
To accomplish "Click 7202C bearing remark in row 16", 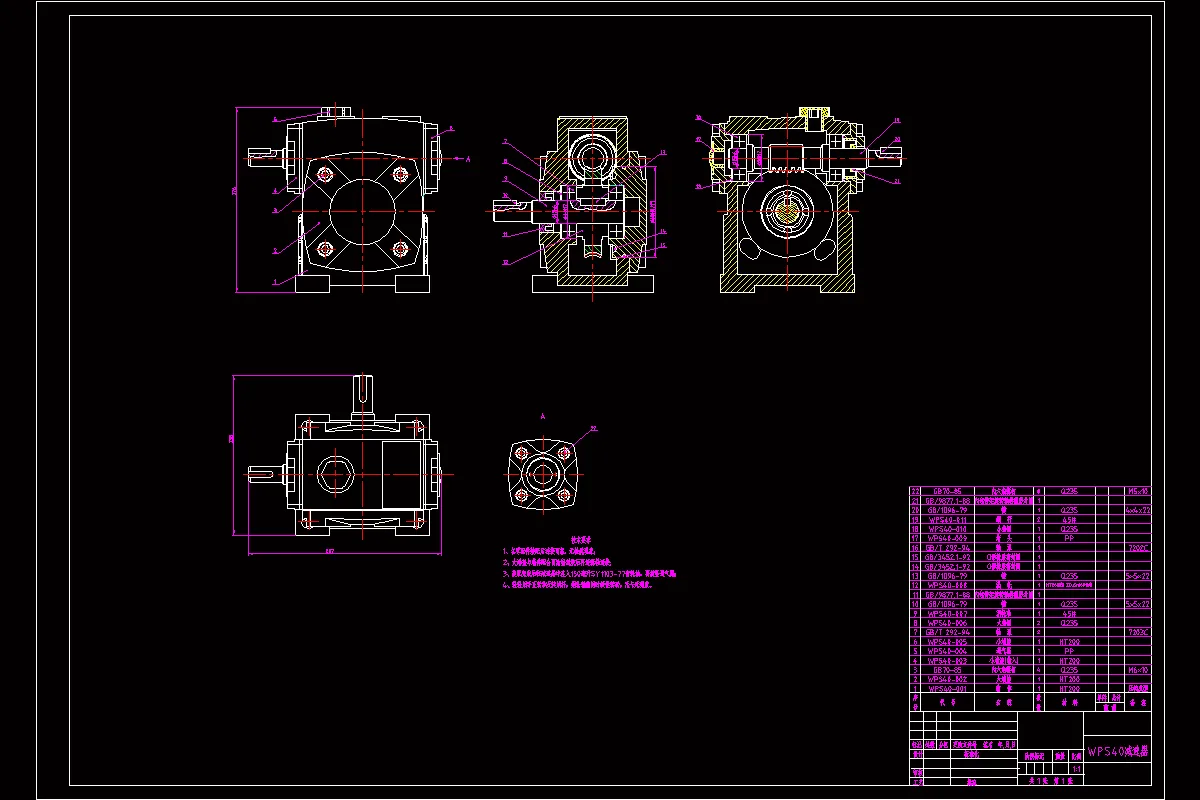I will click(x=1138, y=548).
